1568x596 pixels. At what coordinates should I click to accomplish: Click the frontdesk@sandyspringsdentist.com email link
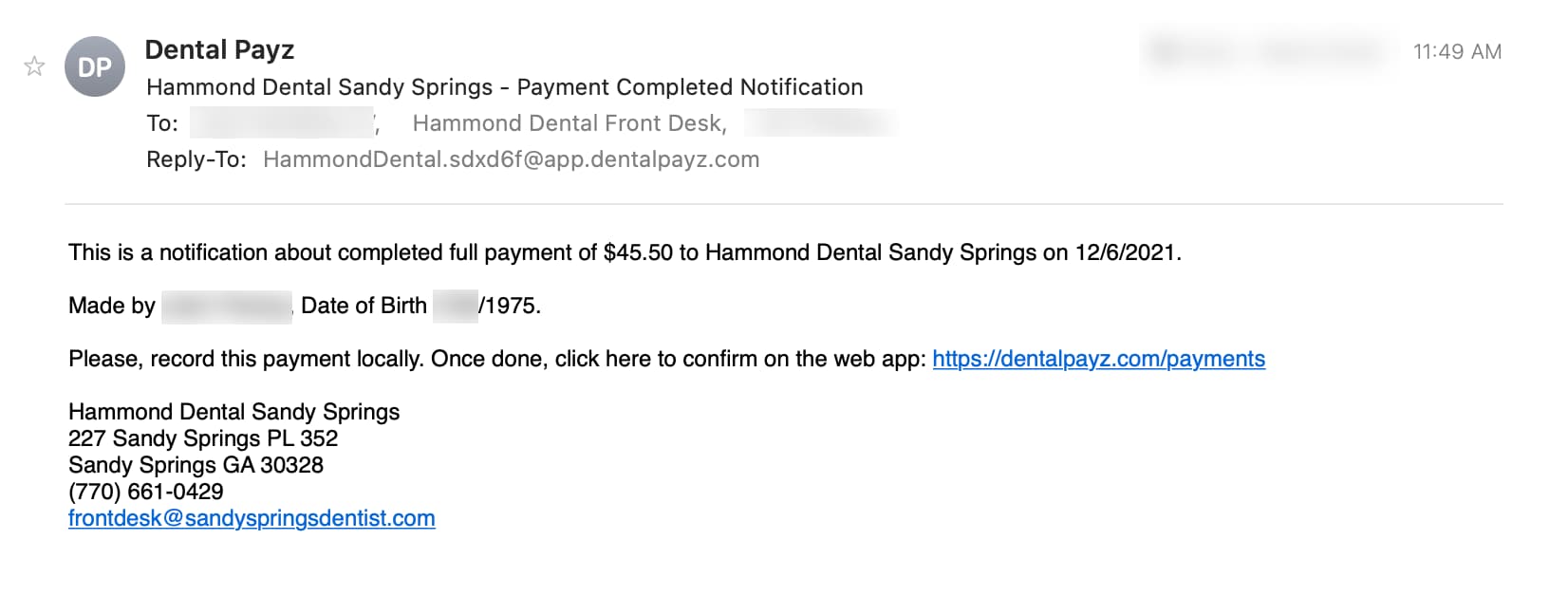[x=252, y=518]
